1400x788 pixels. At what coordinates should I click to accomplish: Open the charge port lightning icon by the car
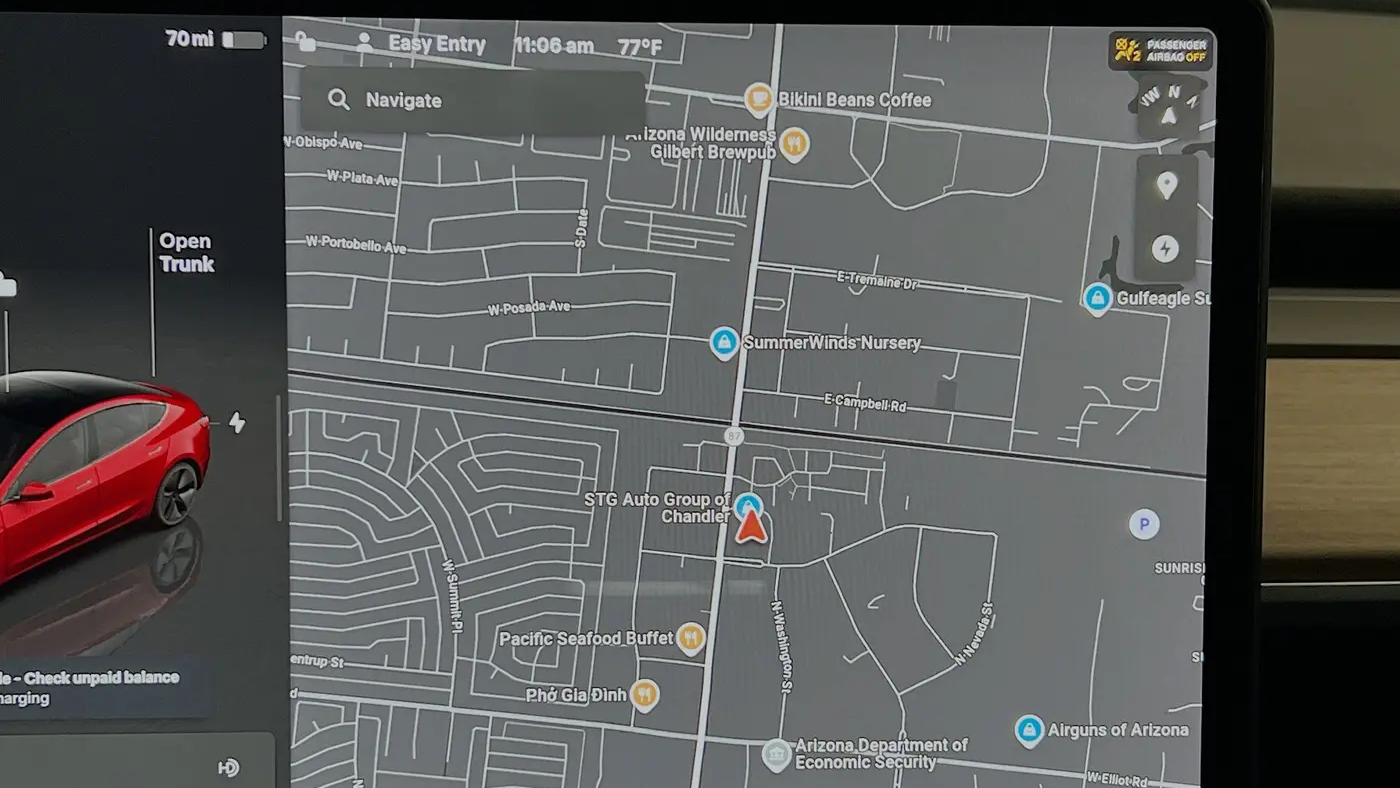pyautogui.click(x=237, y=422)
